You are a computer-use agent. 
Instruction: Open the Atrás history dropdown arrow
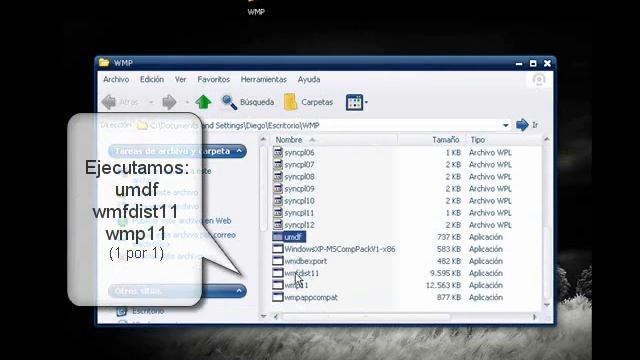click(151, 102)
